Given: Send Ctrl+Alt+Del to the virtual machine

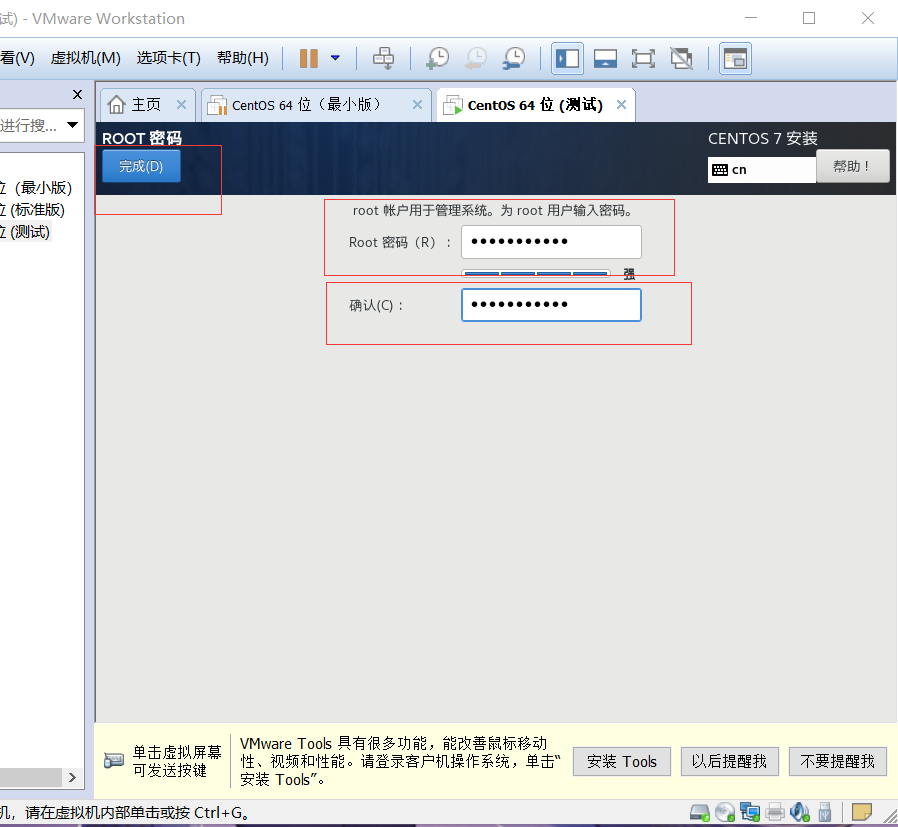Looking at the screenshot, I should (x=383, y=58).
